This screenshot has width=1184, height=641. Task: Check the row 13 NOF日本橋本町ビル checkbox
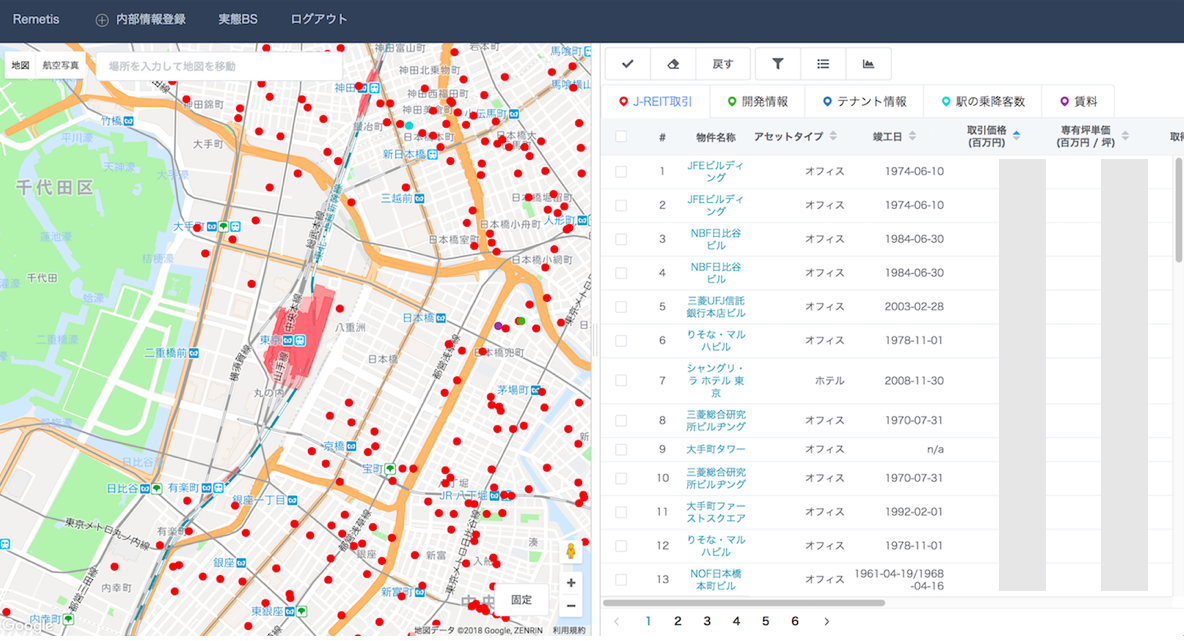[x=621, y=580]
